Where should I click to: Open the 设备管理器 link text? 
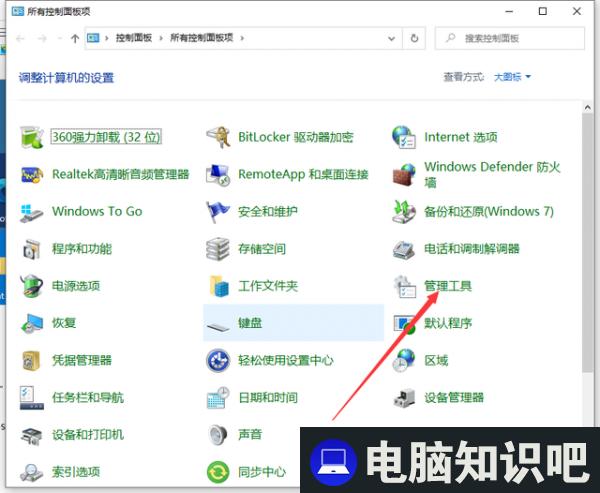454,398
